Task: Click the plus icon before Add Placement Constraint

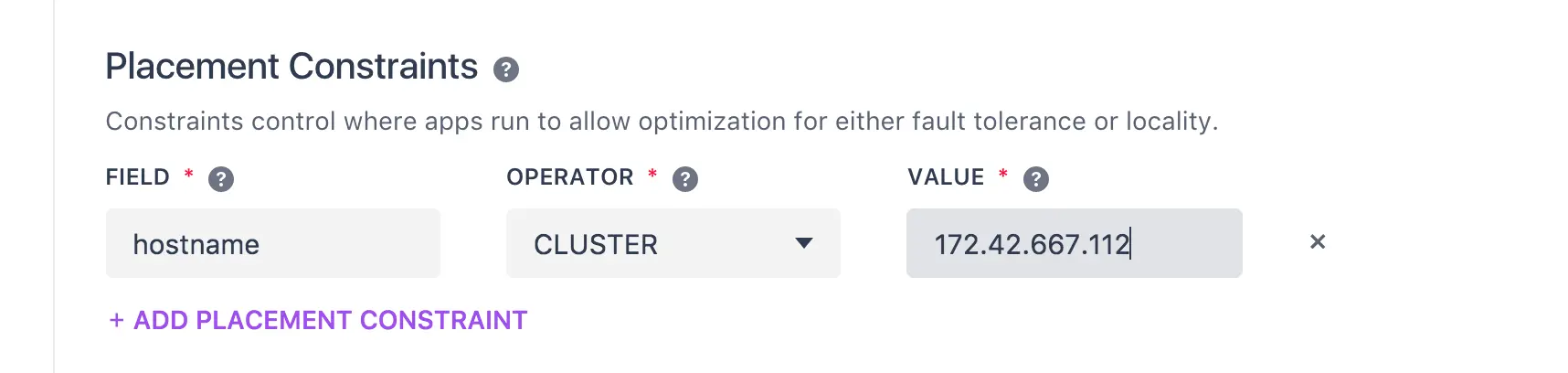Action: pos(116,320)
